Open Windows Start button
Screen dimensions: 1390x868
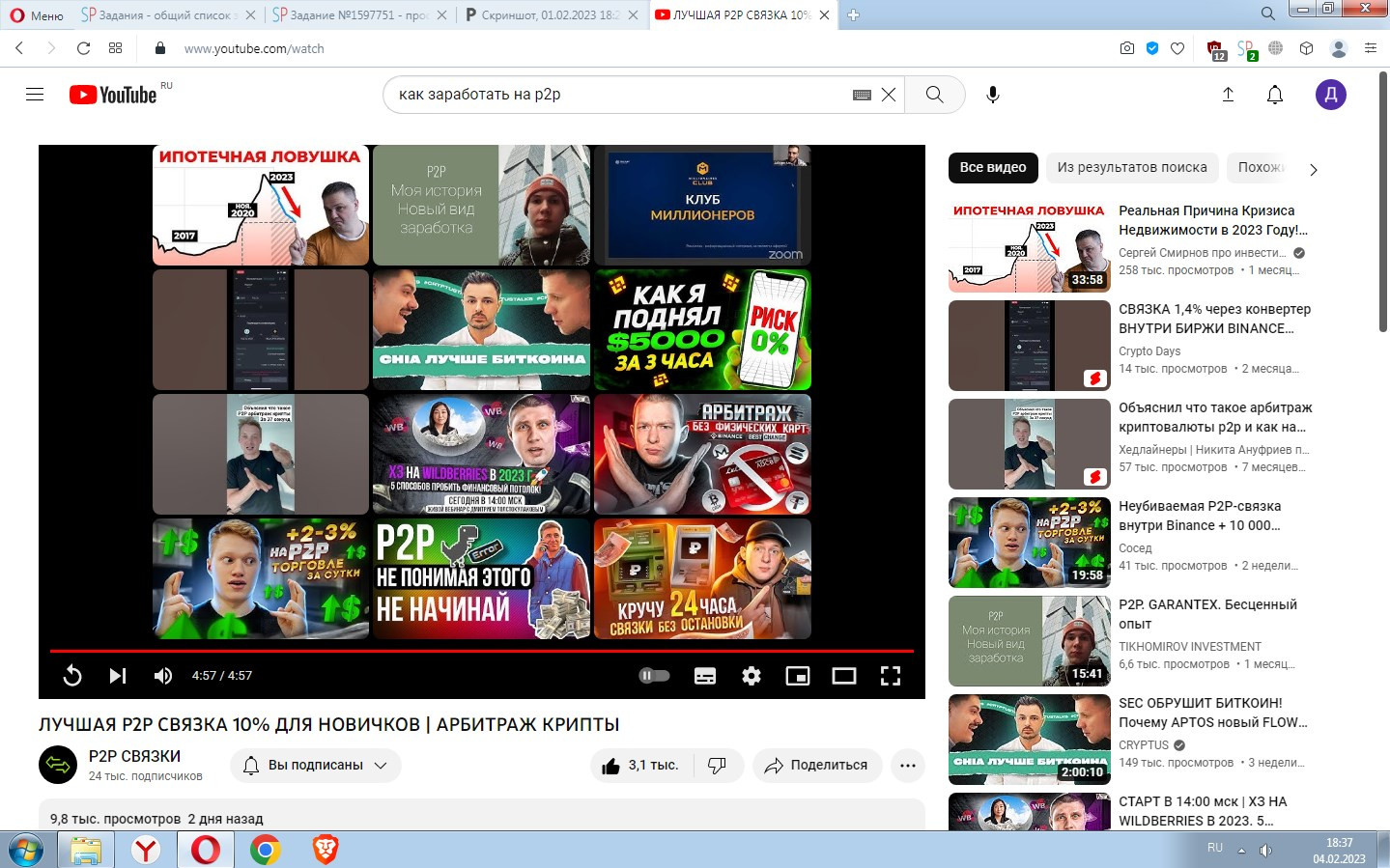coord(27,851)
